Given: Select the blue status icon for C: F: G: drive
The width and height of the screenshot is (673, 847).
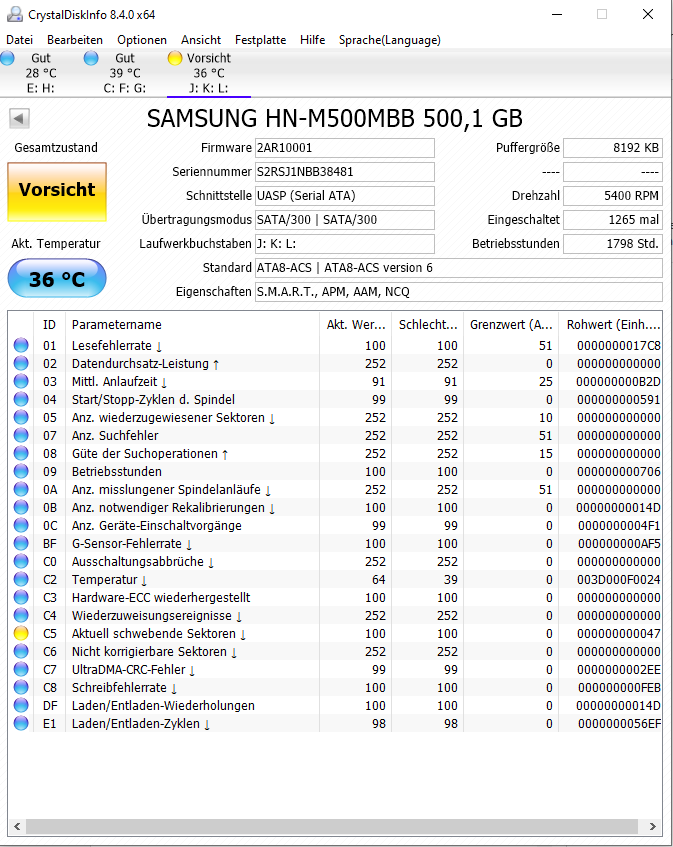Looking at the screenshot, I should coord(91,58).
